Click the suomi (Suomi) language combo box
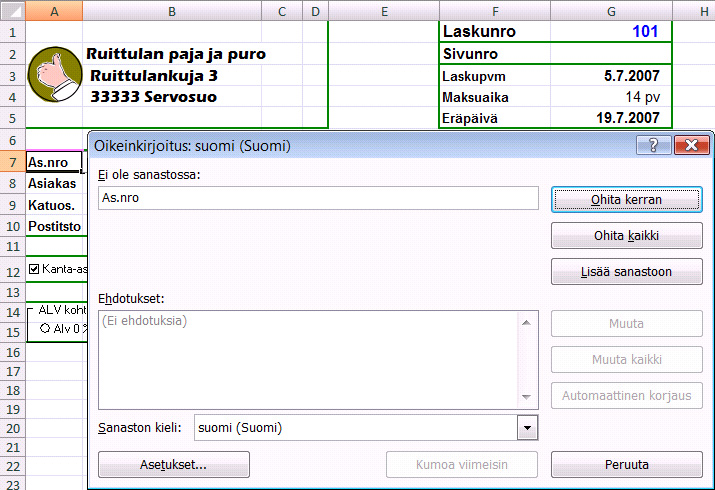 pos(366,428)
